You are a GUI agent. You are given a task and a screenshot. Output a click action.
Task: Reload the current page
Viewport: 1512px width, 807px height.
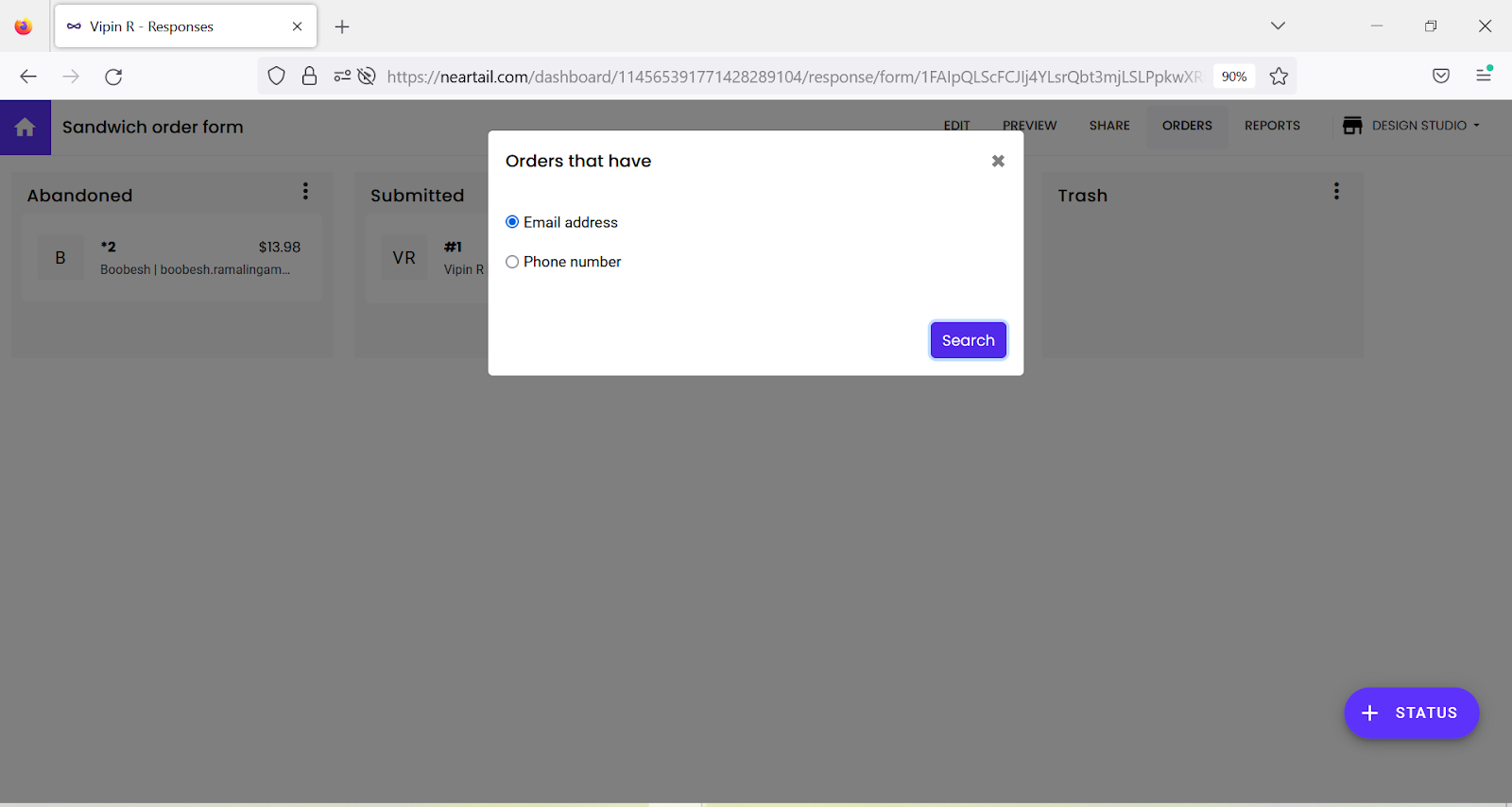pyautogui.click(x=113, y=77)
